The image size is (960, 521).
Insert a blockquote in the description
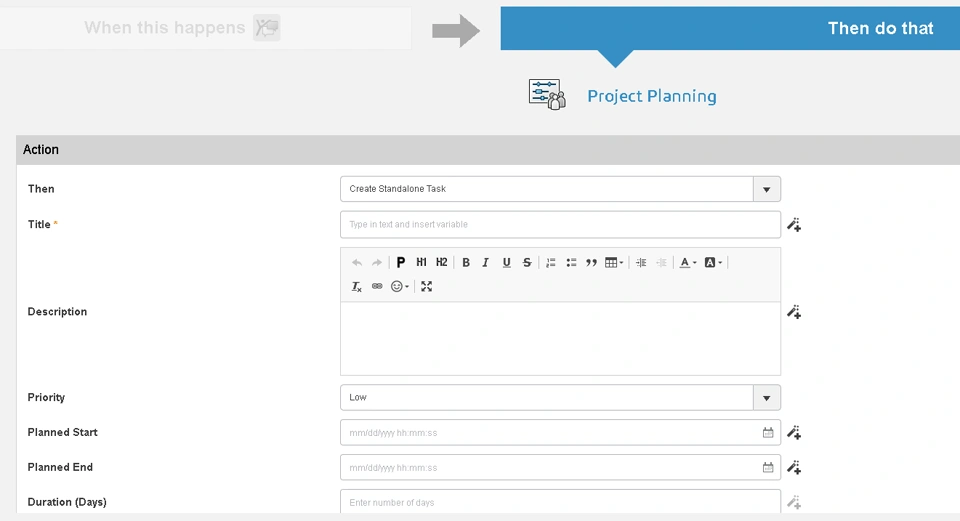[x=591, y=263]
